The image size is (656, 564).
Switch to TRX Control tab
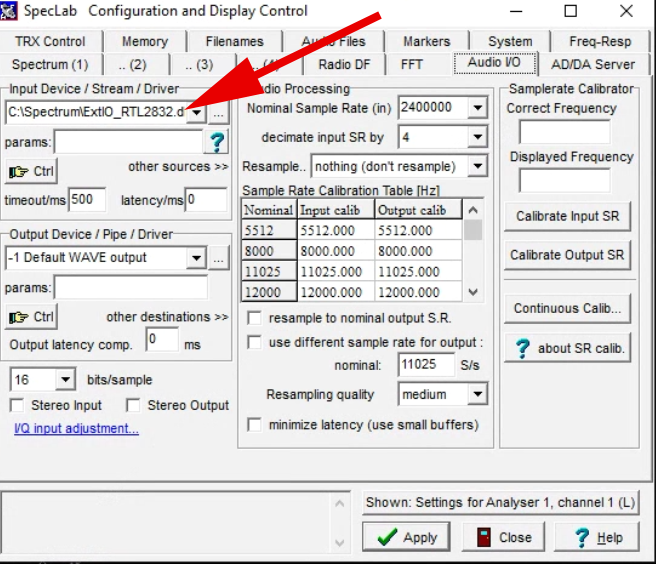[x=50, y=41]
